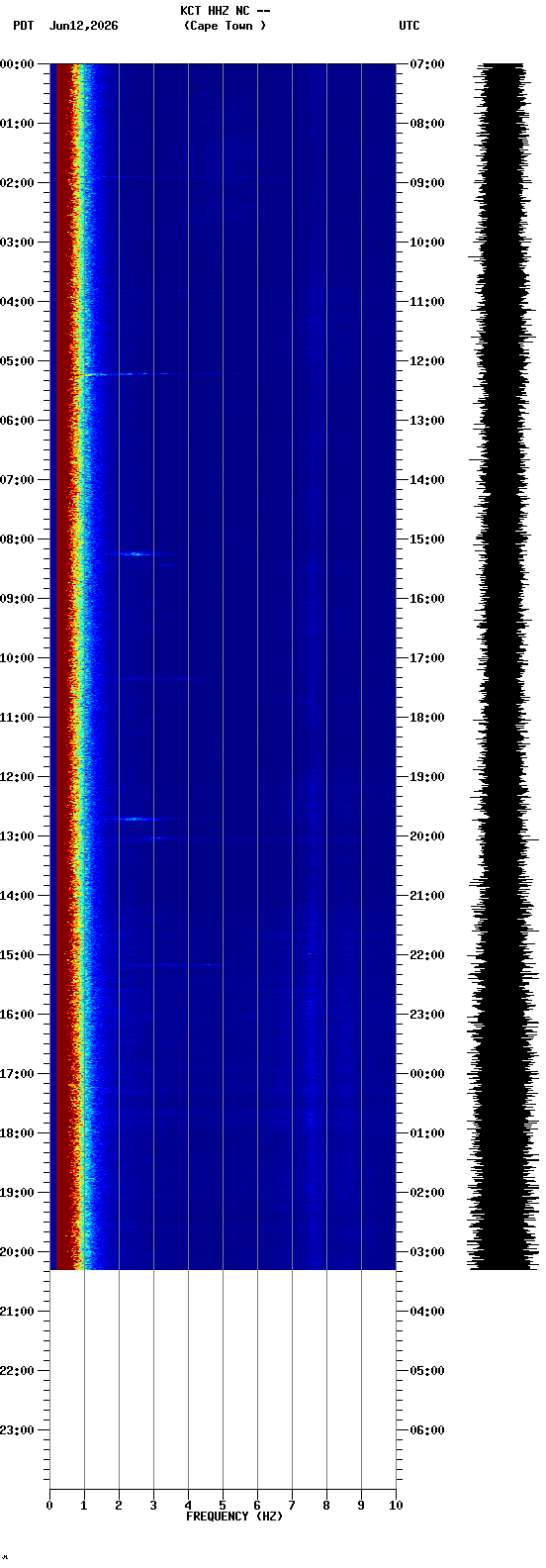
Task: Click the PDT time label '04:00'
Action: pos(18,302)
